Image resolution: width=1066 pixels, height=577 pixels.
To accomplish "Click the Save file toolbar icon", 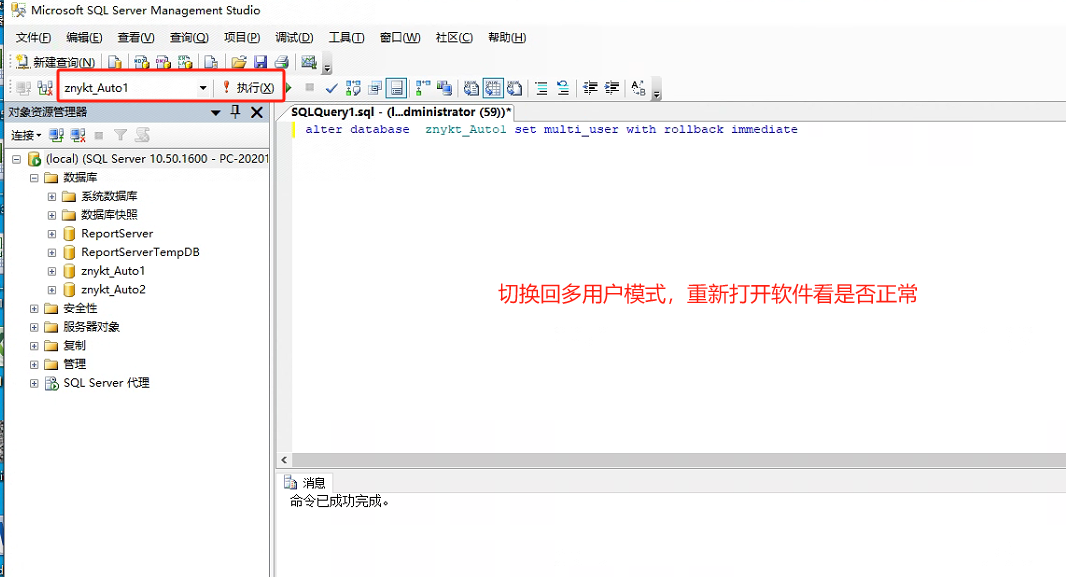I will [260, 63].
